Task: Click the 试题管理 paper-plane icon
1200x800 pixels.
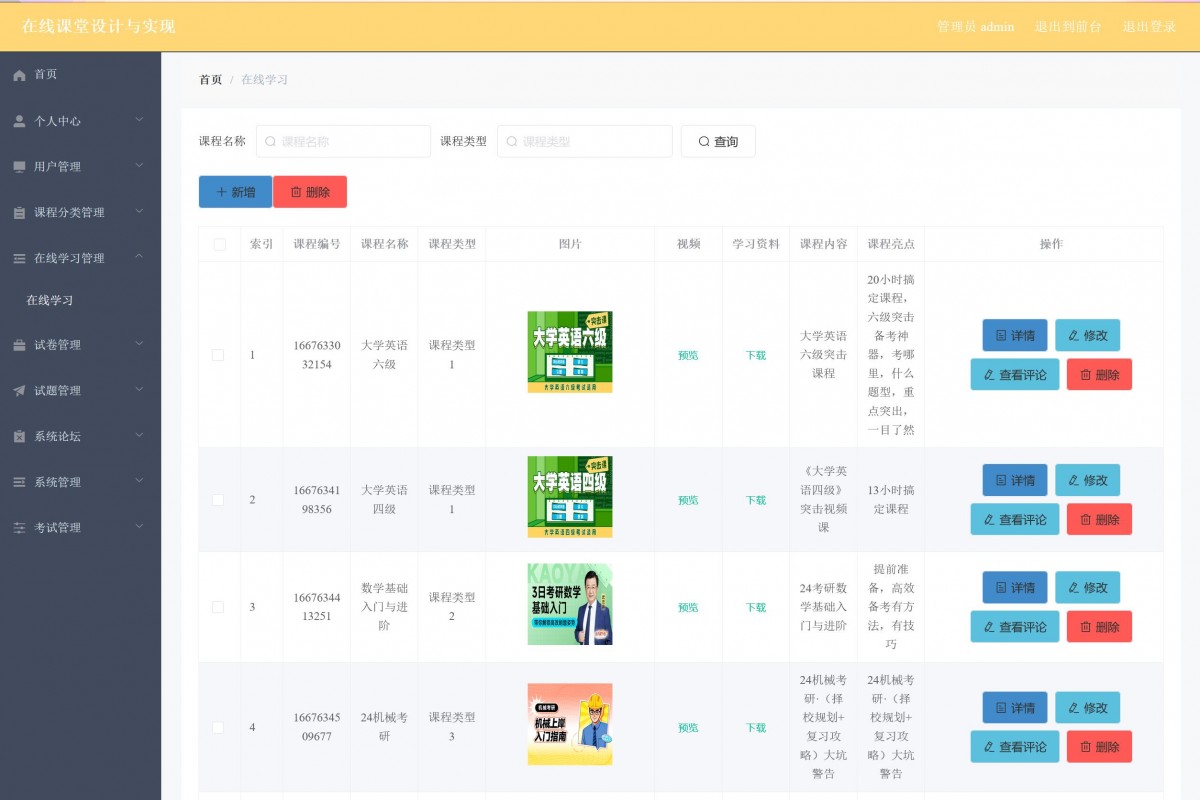Action: tap(18, 390)
